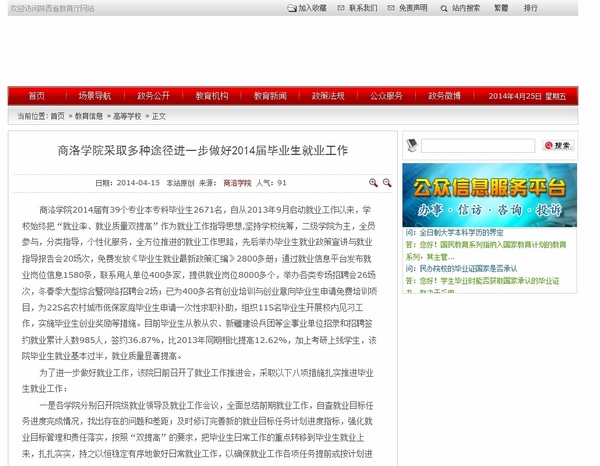
Task: Click the sidebar search input field
Action: coord(478,146)
